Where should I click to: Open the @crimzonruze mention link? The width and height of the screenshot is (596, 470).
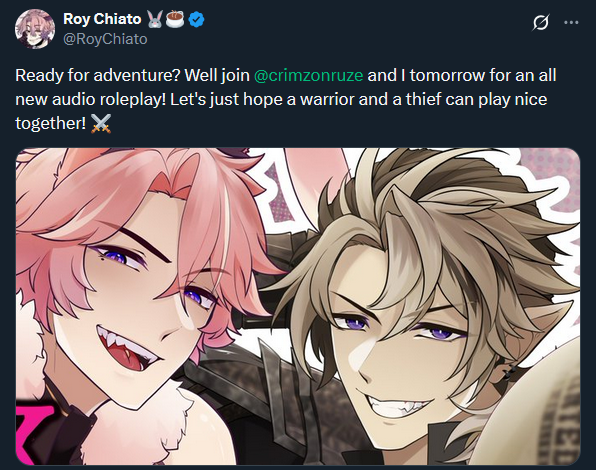[x=308, y=75]
